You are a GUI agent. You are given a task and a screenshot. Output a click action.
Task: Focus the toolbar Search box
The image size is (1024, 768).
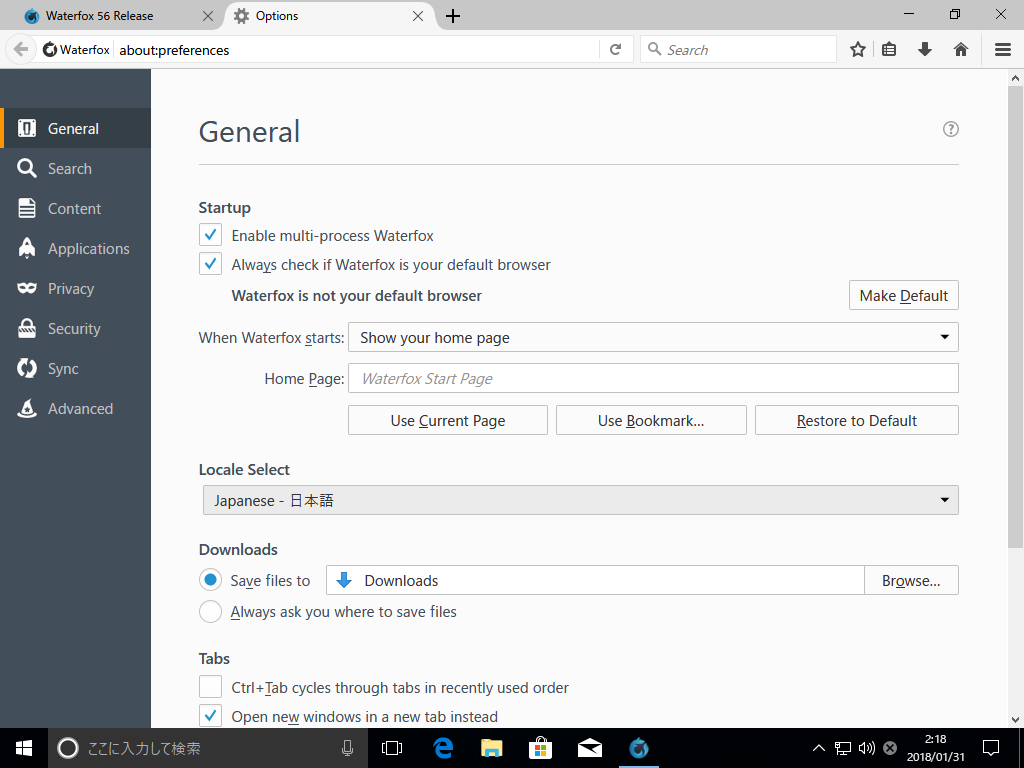[x=739, y=50]
